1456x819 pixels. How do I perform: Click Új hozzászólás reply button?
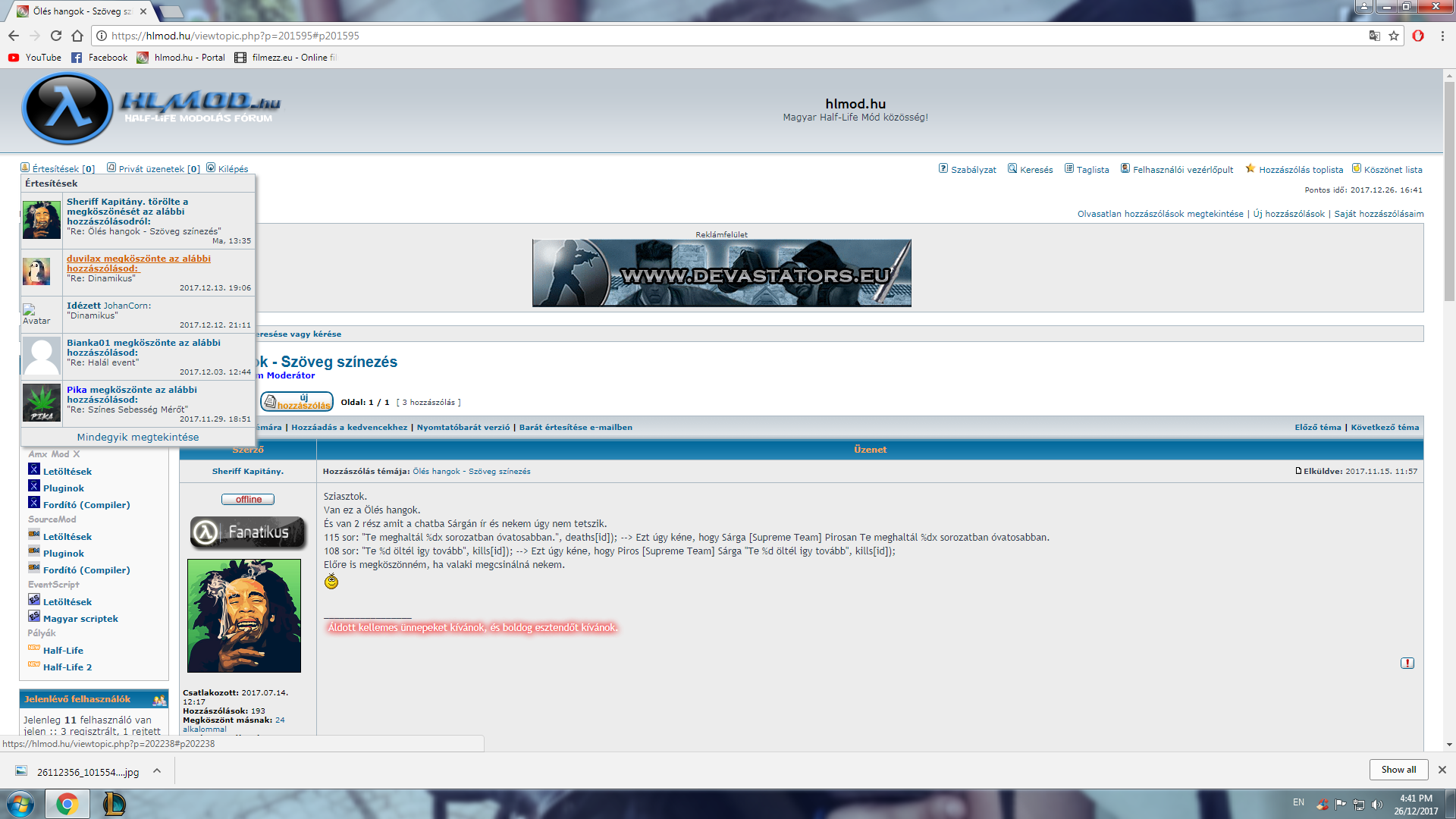point(297,401)
